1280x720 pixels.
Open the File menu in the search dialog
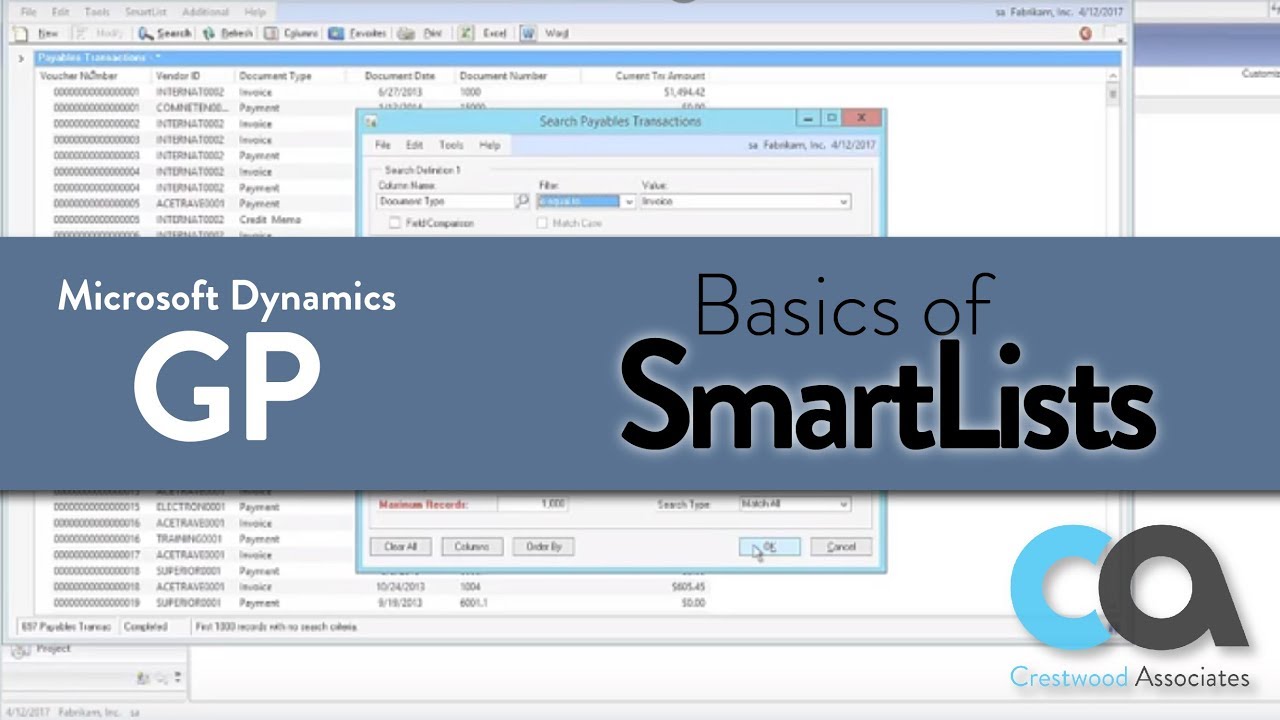coord(382,145)
